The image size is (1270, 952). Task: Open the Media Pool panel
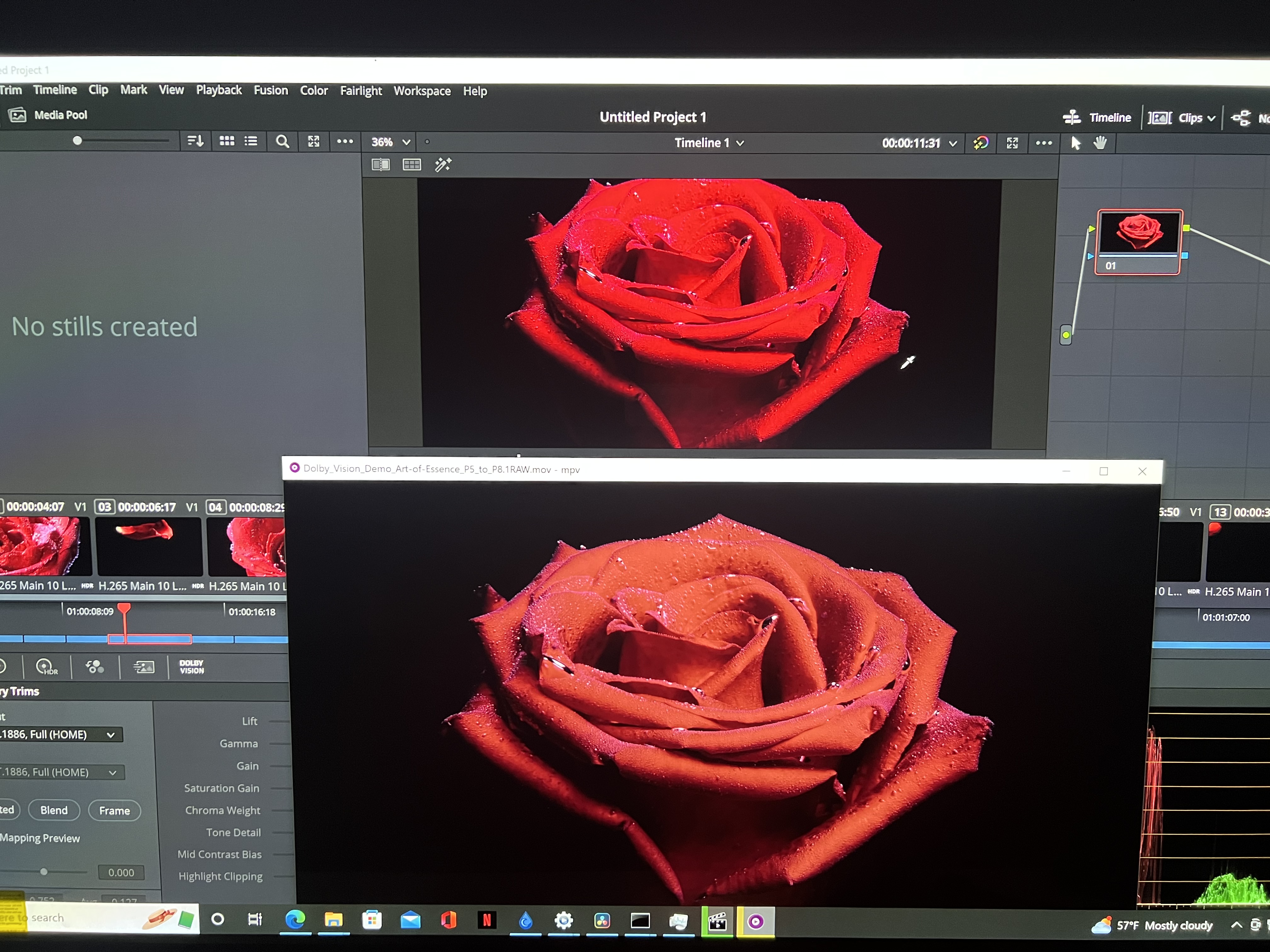pos(48,115)
